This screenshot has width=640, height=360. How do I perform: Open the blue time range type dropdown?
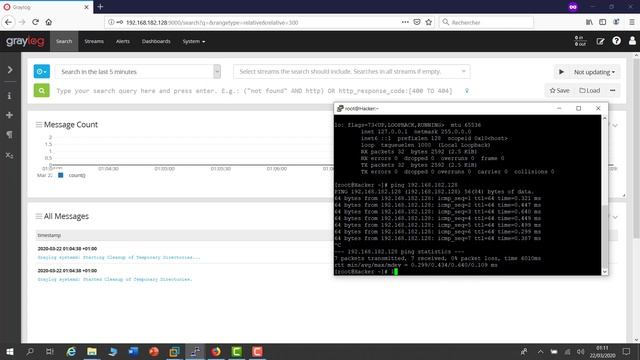pyautogui.click(x=42, y=71)
